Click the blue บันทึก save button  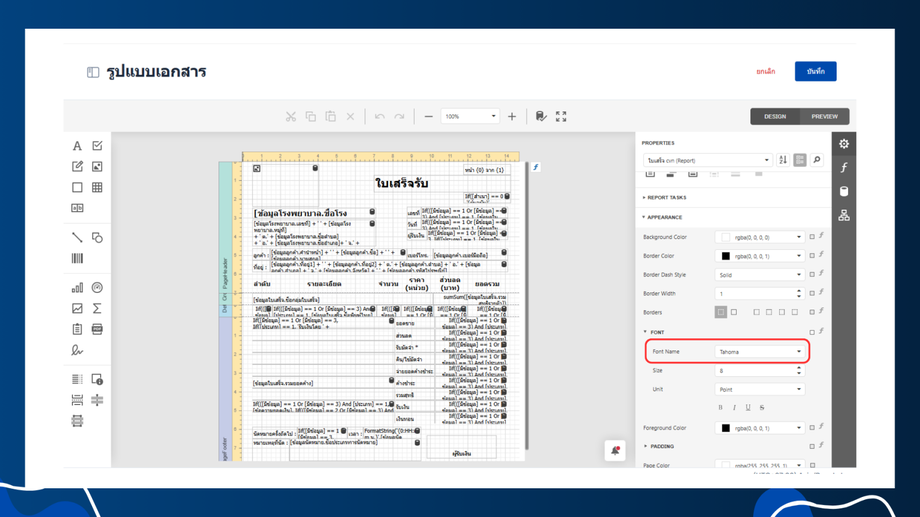pyautogui.click(x=815, y=72)
